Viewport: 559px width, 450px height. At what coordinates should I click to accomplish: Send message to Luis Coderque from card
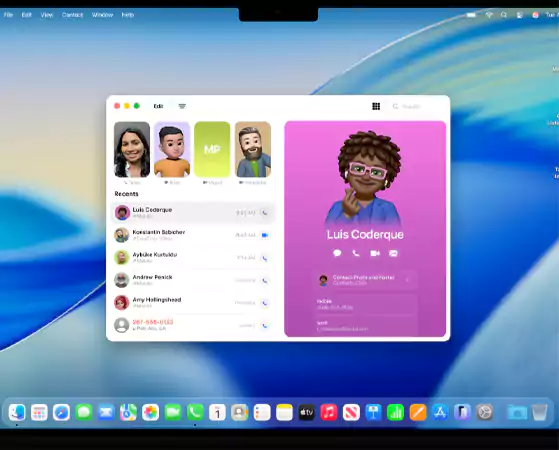coord(337,253)
